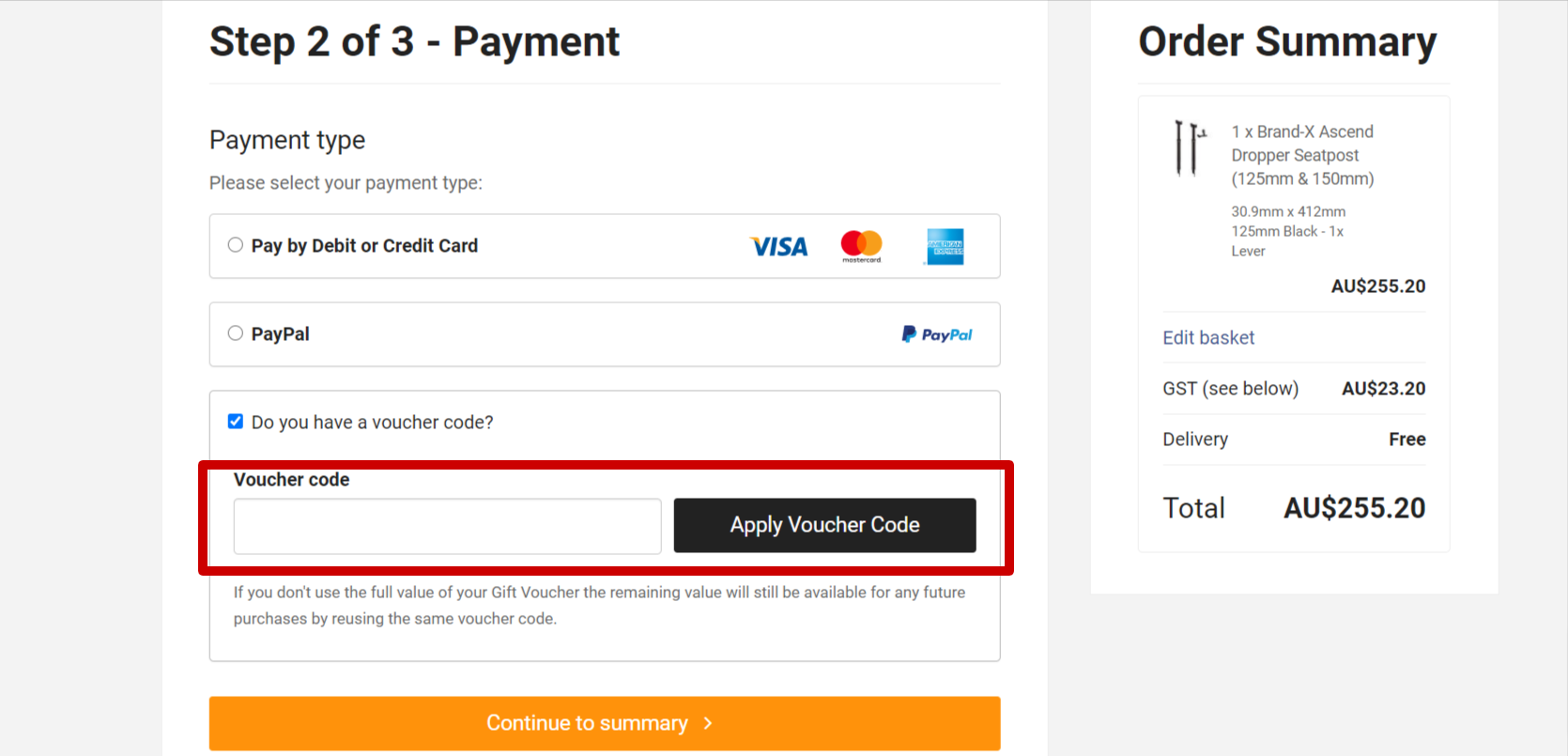This screenshot has height=756, width=1568.
Task: Expand the Order Summary product details
Action: tap(1303, 155)
